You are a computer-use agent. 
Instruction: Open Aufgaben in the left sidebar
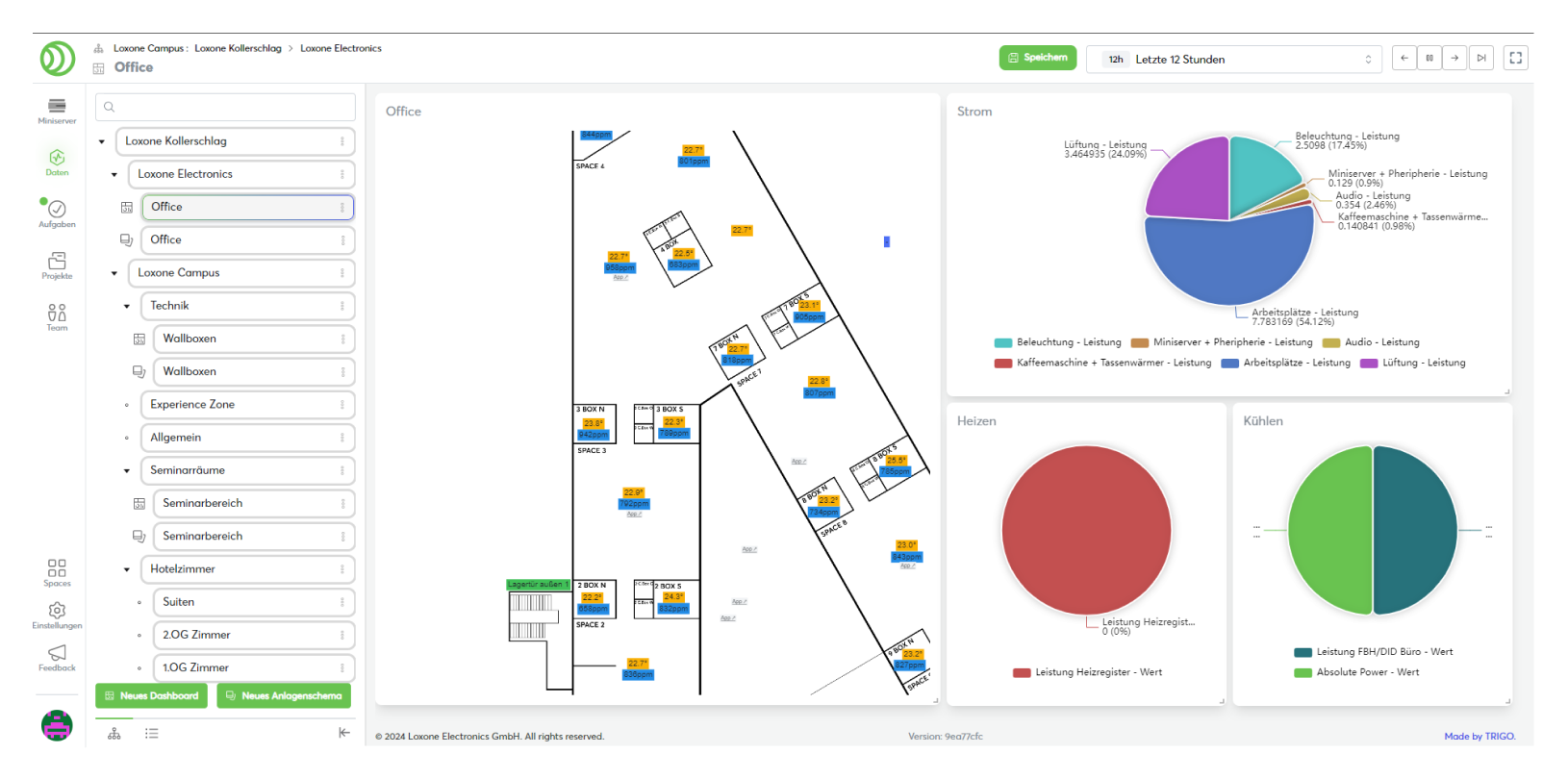coord(57,214)
